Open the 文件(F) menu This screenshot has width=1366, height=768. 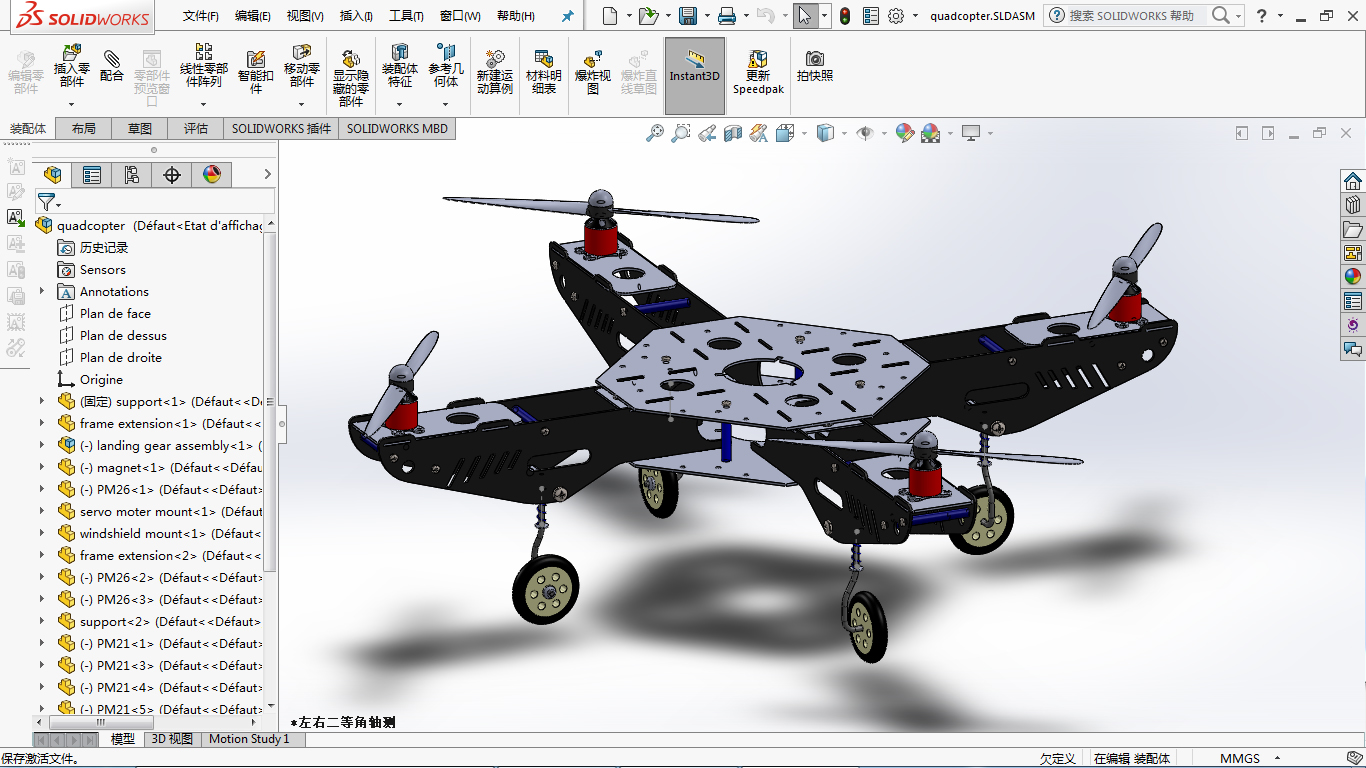pos(201,16)
